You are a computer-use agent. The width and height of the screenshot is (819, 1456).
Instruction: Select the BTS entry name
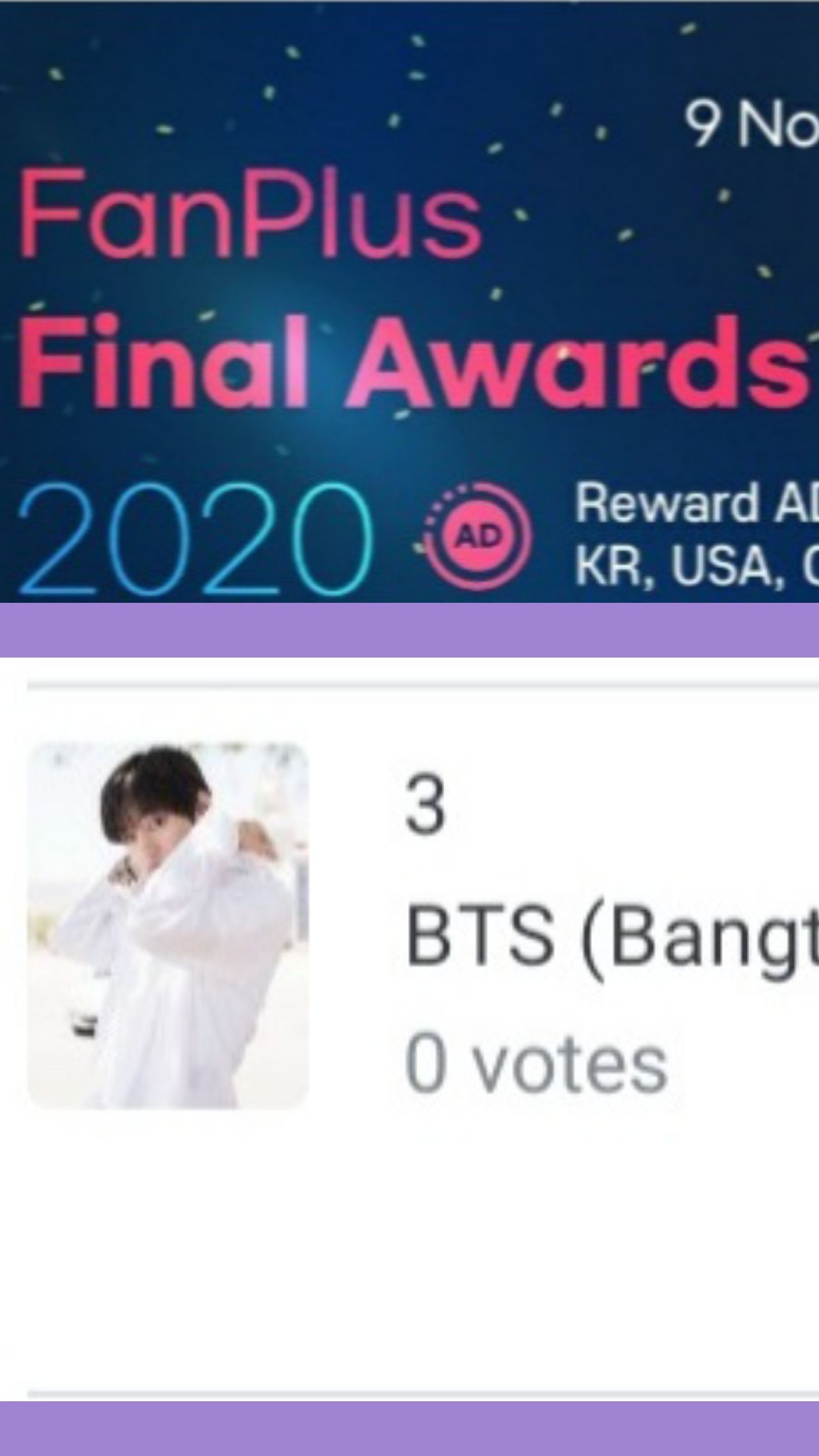(x=480, y=936)
